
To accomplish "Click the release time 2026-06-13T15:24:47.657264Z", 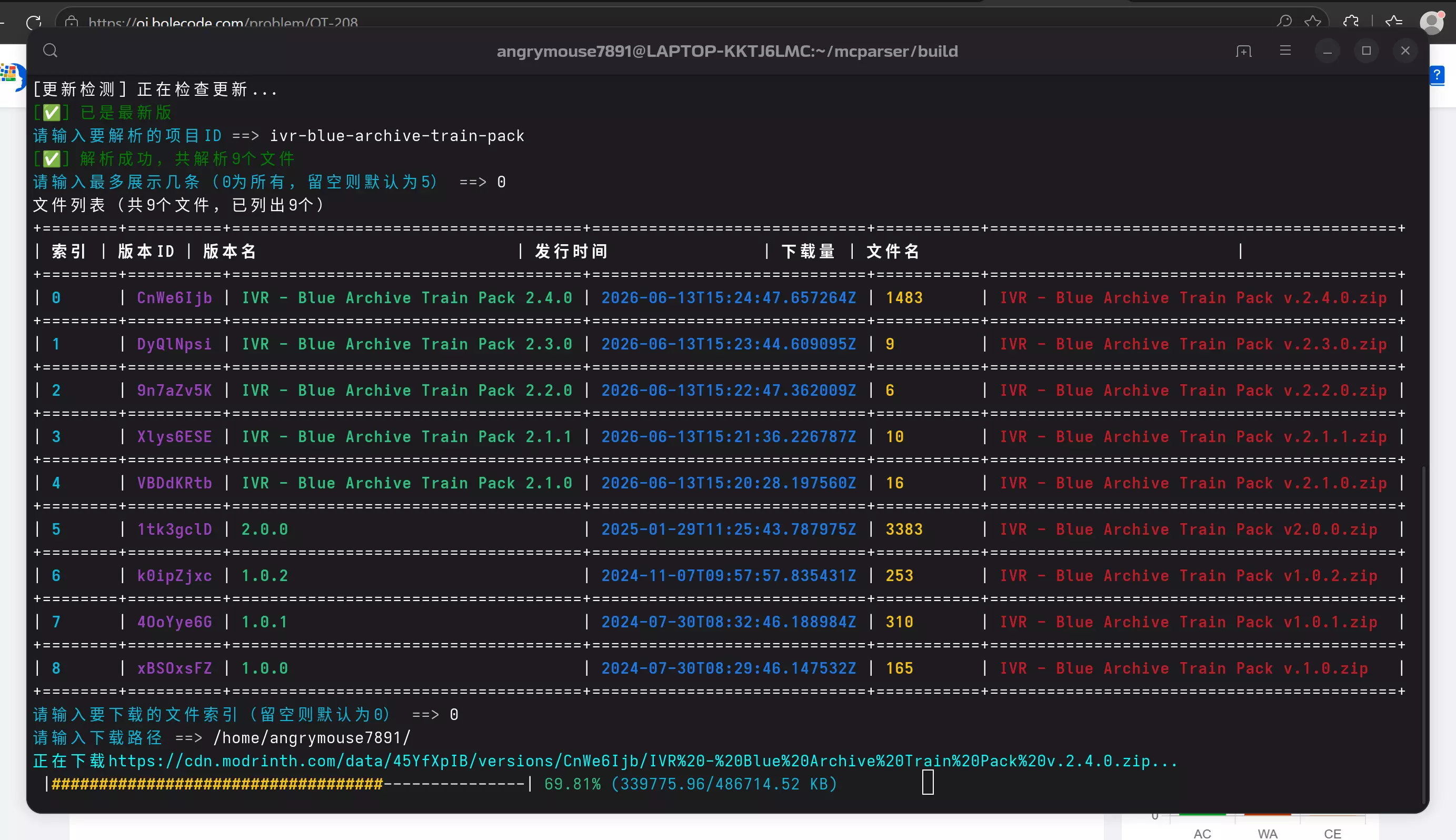I will click(729, 298).
